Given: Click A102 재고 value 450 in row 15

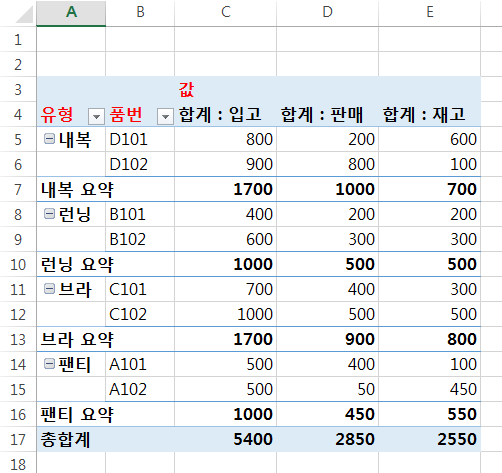Looking at the screenshot, I should pos(463,389).
